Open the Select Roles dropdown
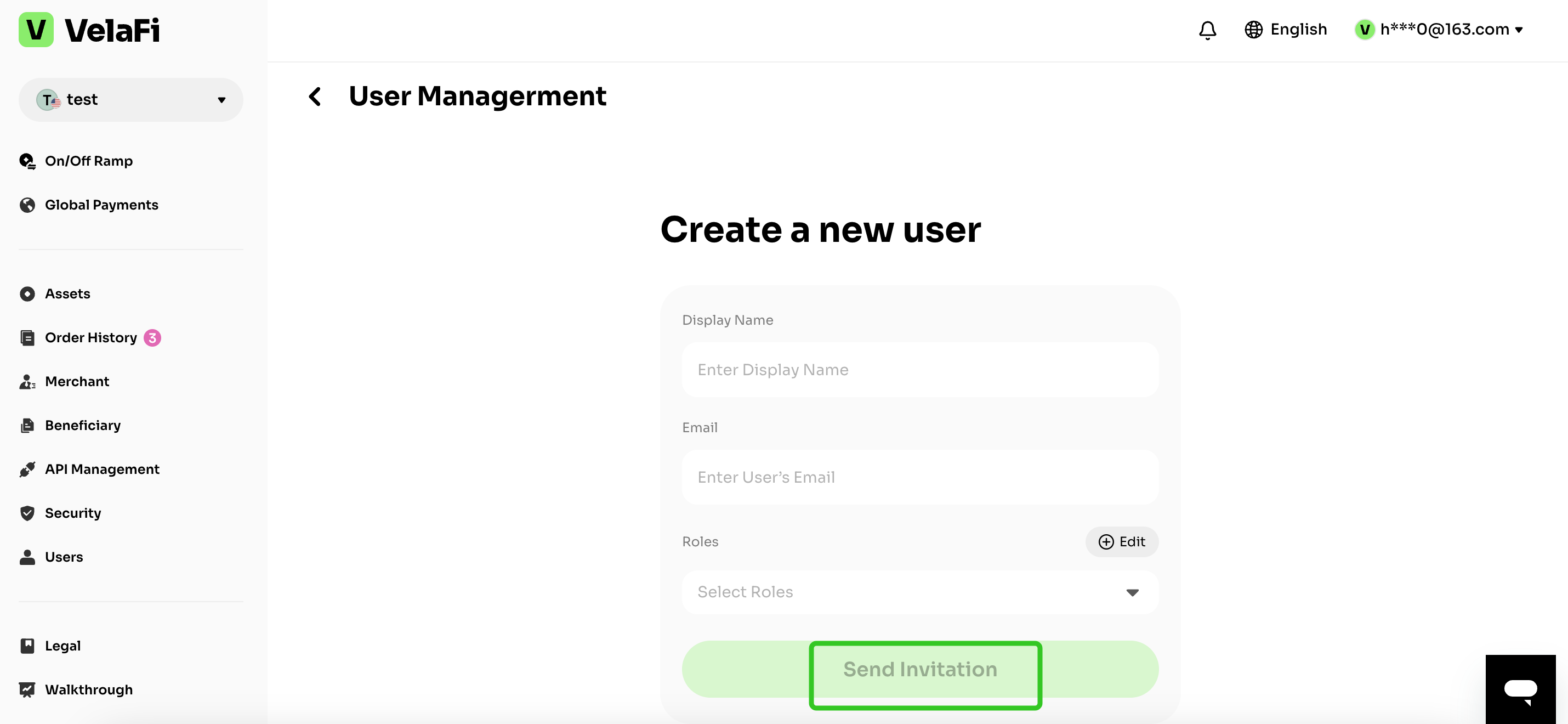 point(919,592)
